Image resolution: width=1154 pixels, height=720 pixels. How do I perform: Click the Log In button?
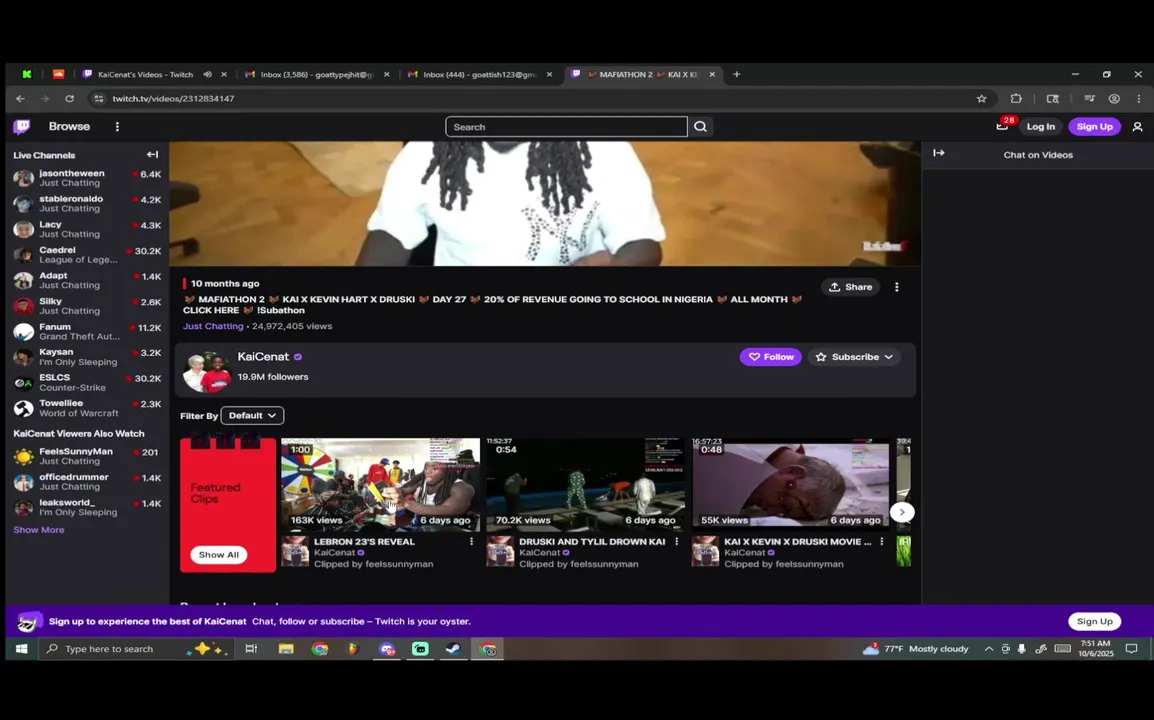[x=1041, y=127]
